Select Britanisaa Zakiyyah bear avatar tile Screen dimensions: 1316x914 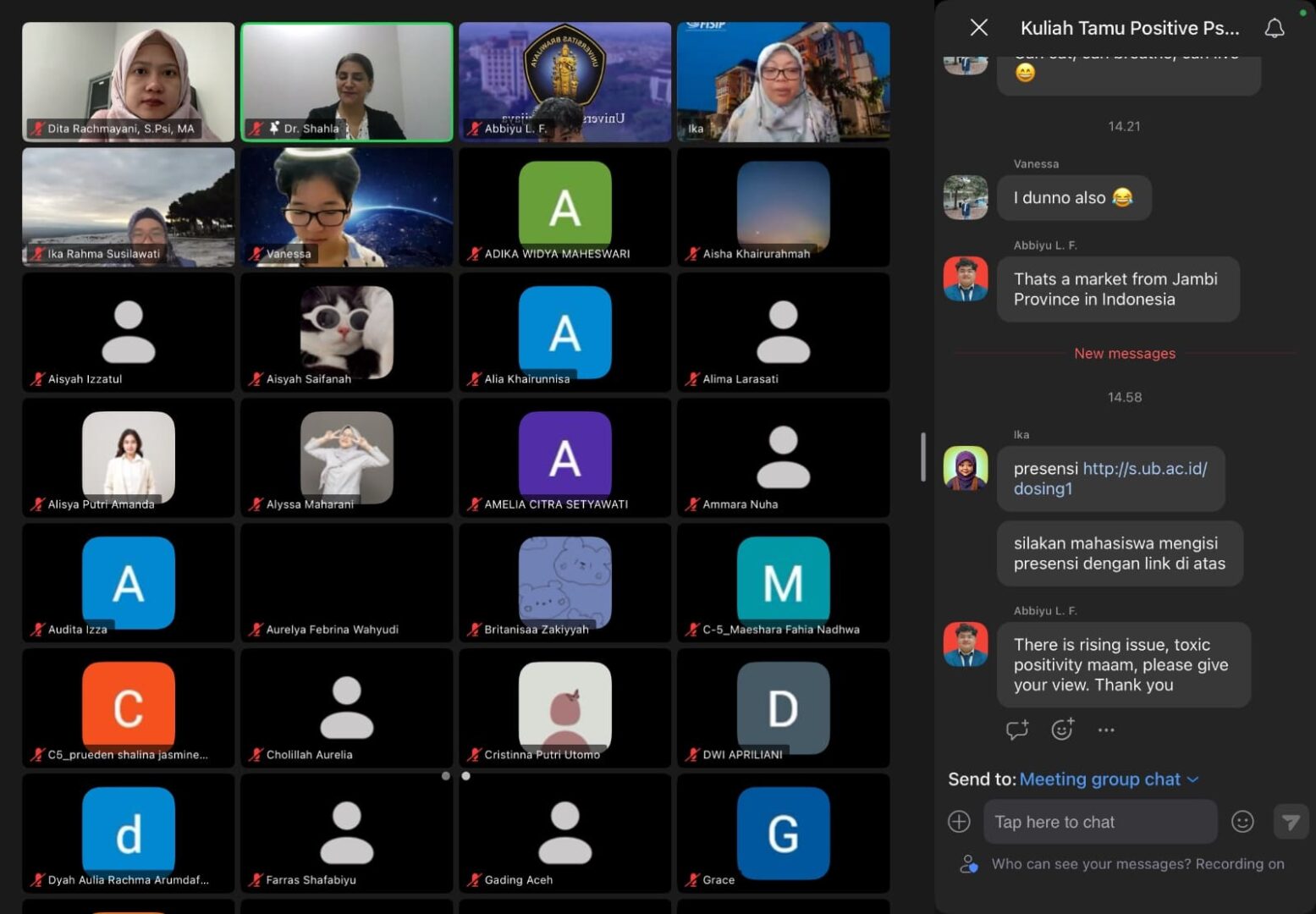coord(565,583)
